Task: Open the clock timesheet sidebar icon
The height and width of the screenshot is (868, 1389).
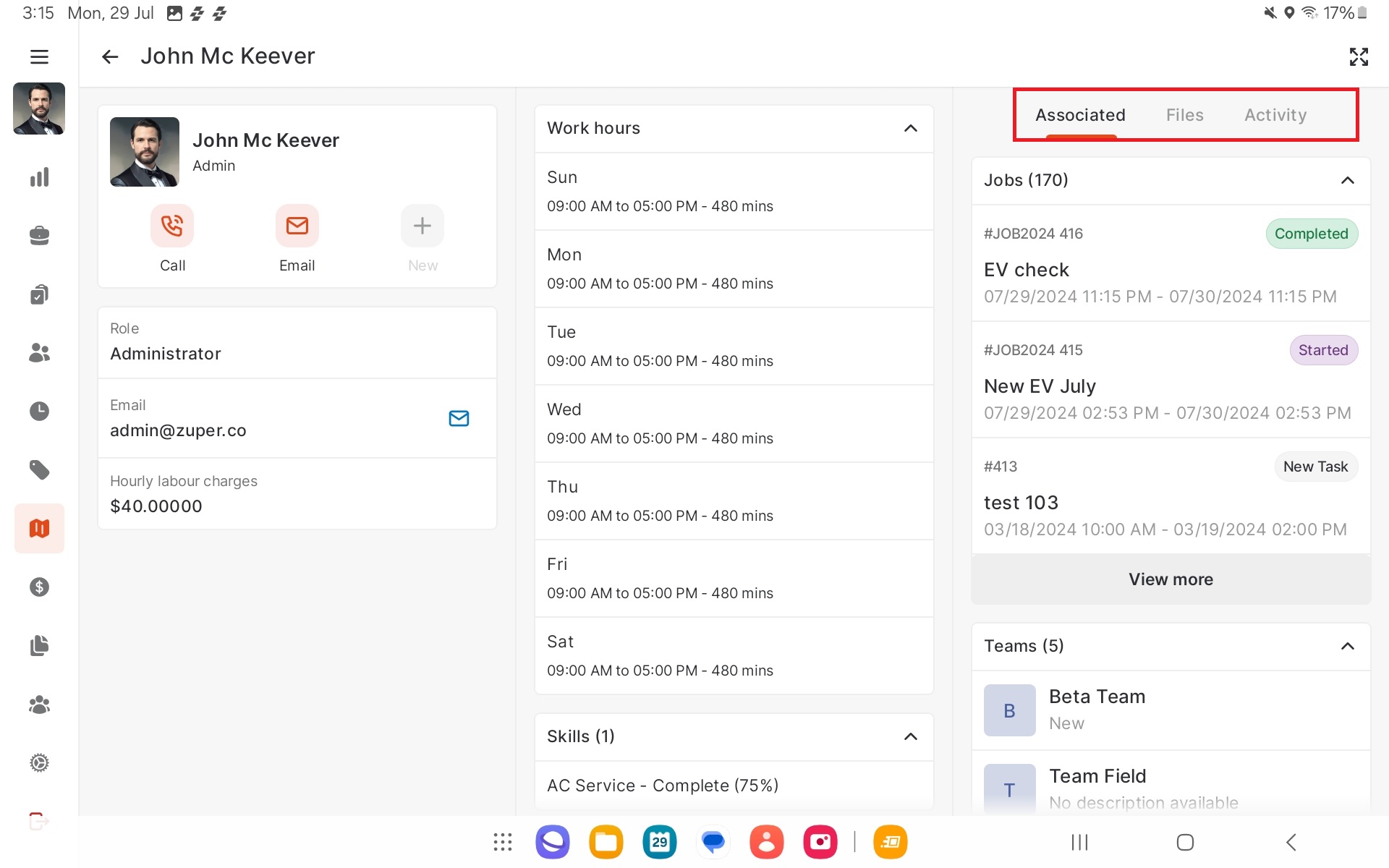Action: pyautogui.click(x=39, y=411)
